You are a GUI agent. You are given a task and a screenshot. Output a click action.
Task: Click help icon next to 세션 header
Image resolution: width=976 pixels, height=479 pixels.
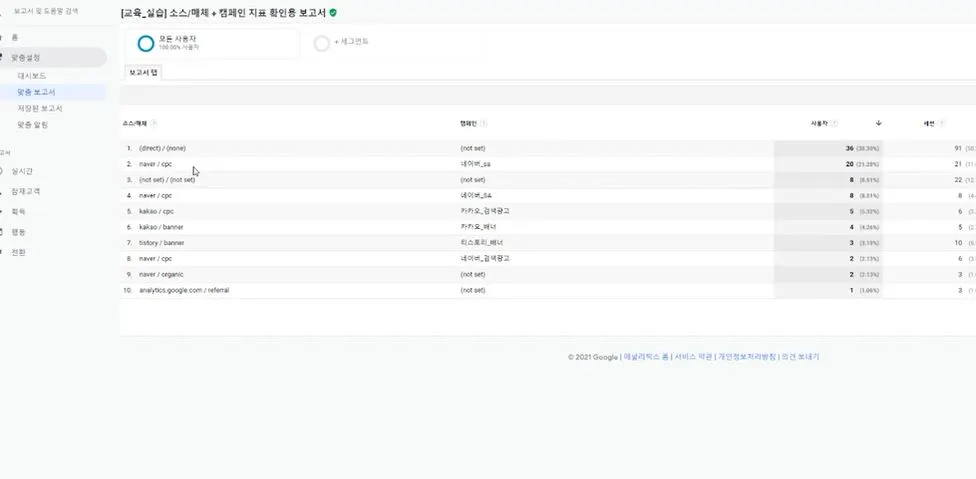[x=941, y=123]
